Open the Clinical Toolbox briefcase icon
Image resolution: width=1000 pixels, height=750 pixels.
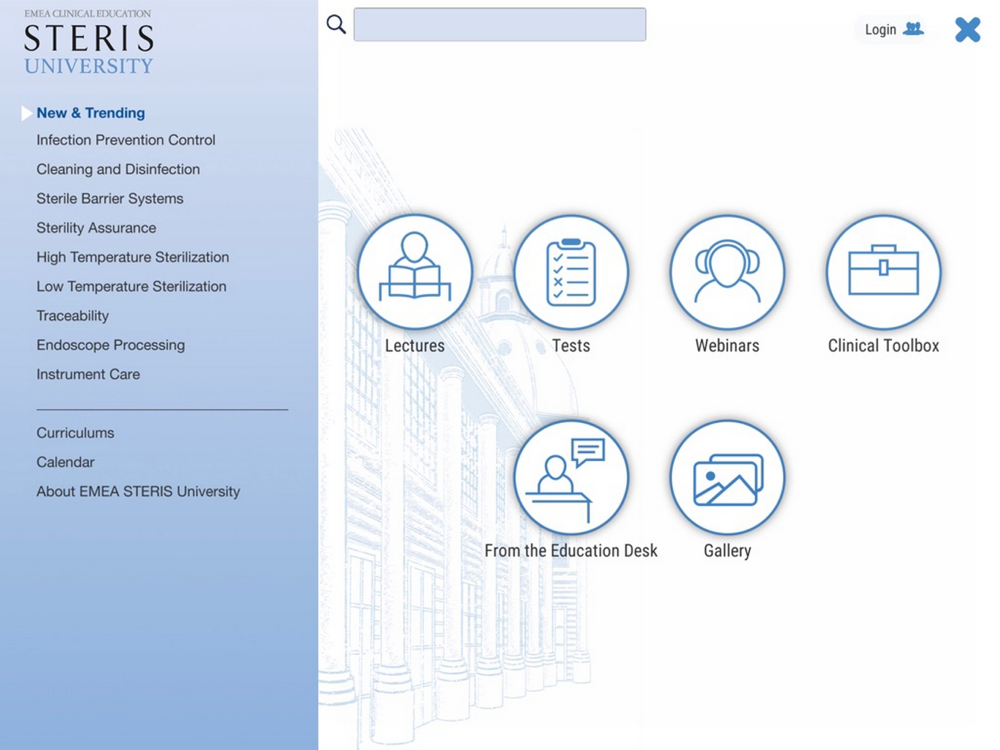pos(883,272)
